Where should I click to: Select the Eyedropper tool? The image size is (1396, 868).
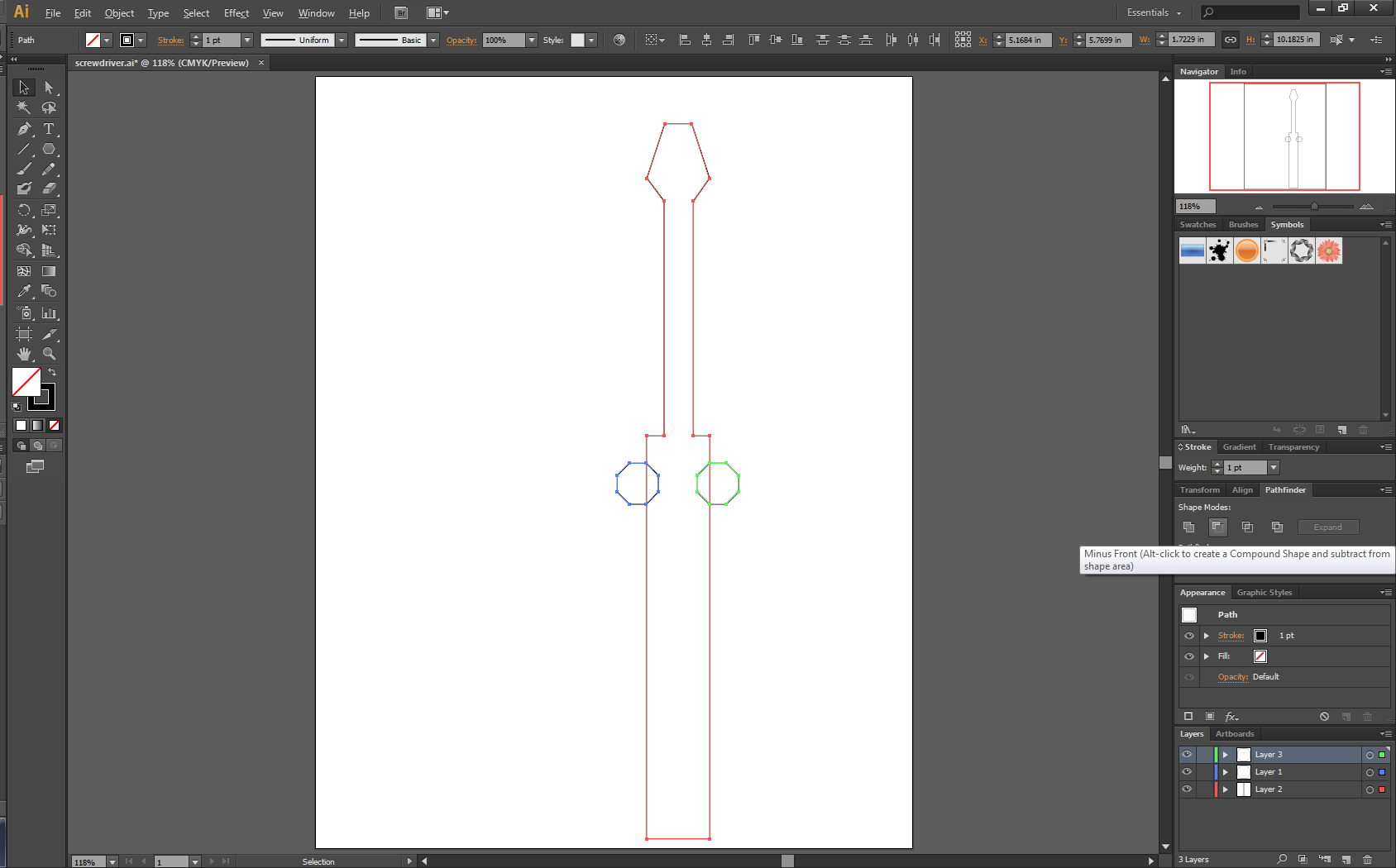[23, 291]
